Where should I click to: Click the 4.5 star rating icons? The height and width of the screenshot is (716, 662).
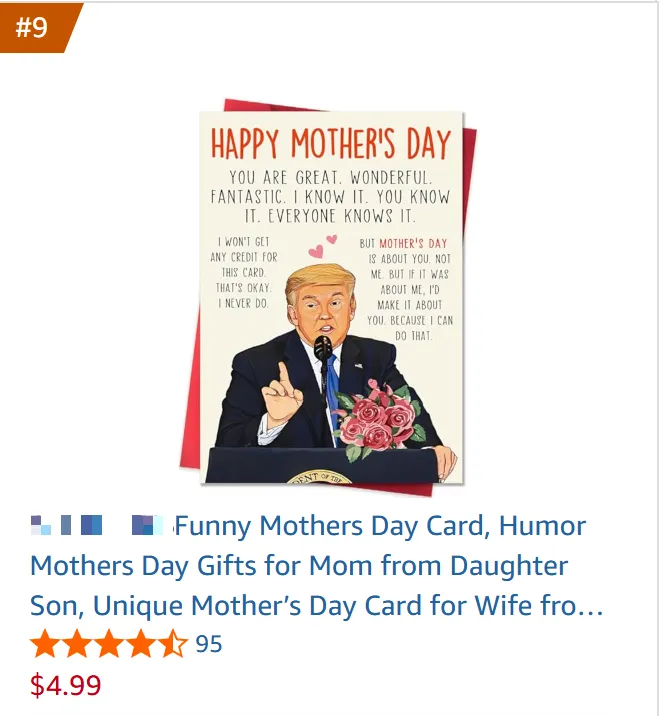[109, 643]
